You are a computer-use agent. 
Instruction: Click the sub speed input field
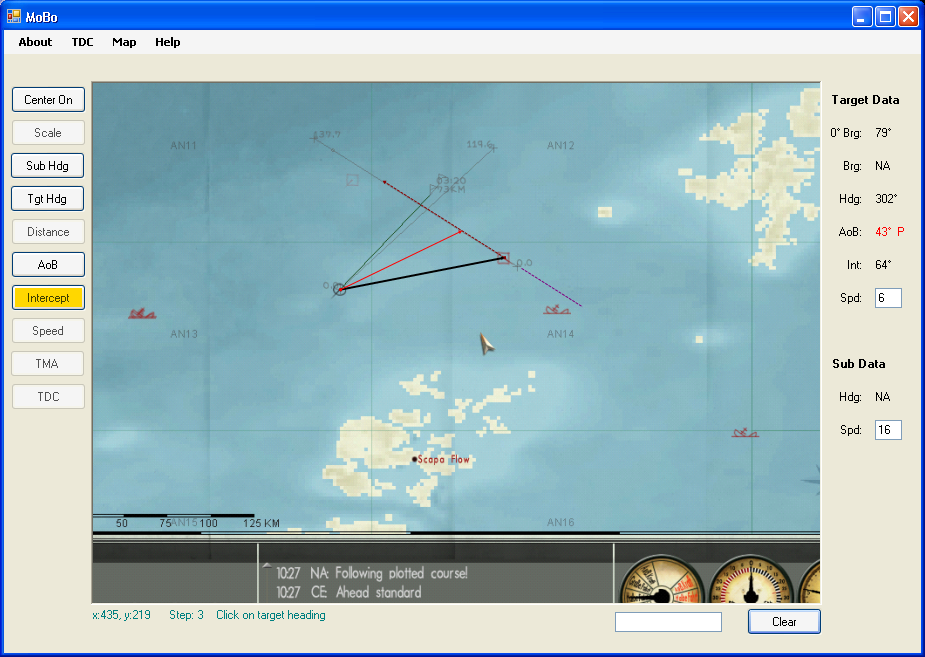point(888,430)
